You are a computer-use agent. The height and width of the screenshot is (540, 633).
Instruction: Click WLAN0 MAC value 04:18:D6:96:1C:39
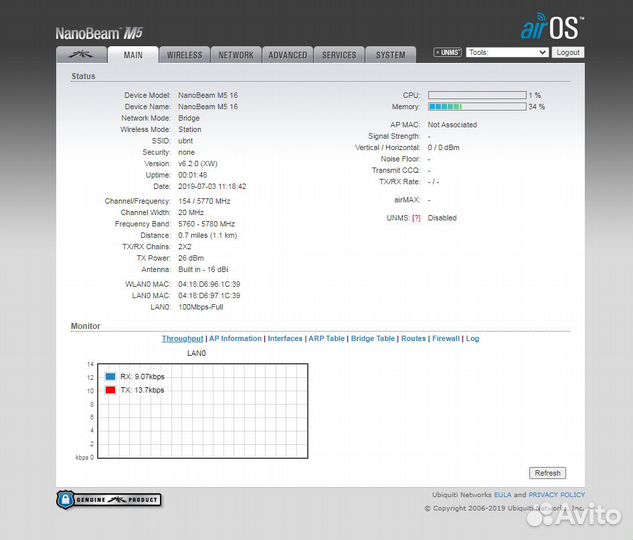209,284
